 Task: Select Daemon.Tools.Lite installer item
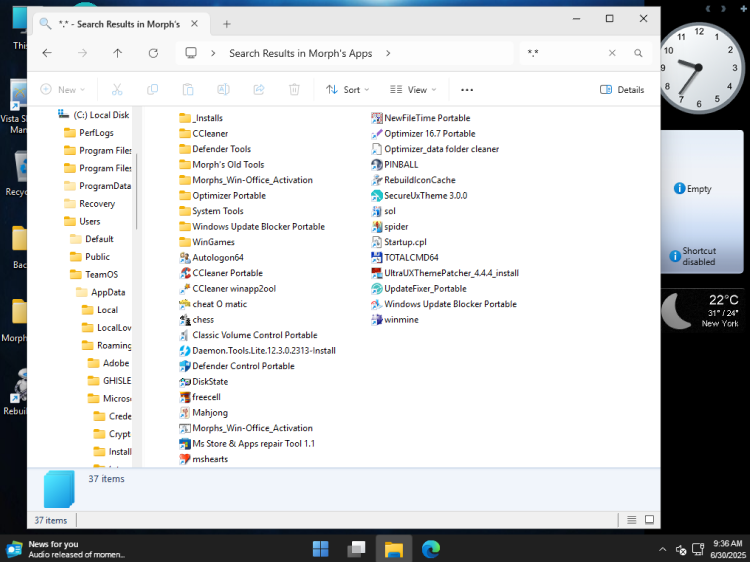point(257,351)
